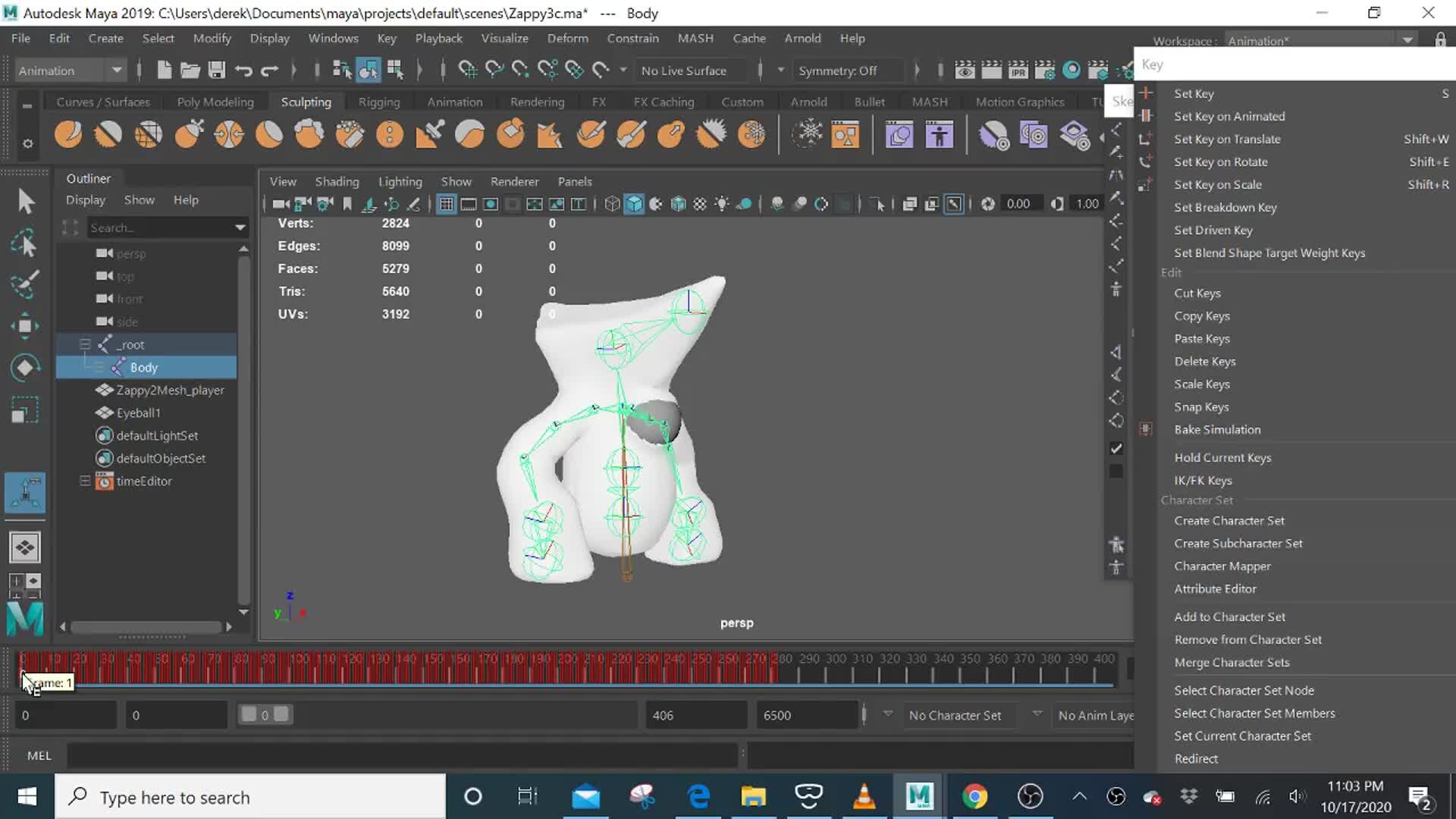Switch to the Poly Modeling shelf tab
This screenshot has width=1456, height=819.
[x=215, y=101]
